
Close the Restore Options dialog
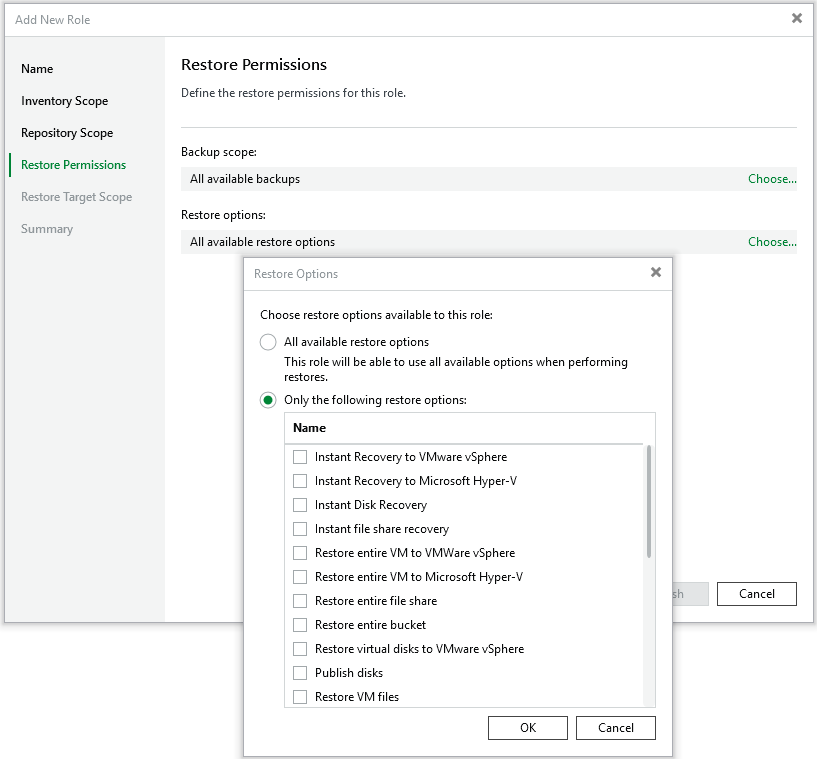[656, 272]
